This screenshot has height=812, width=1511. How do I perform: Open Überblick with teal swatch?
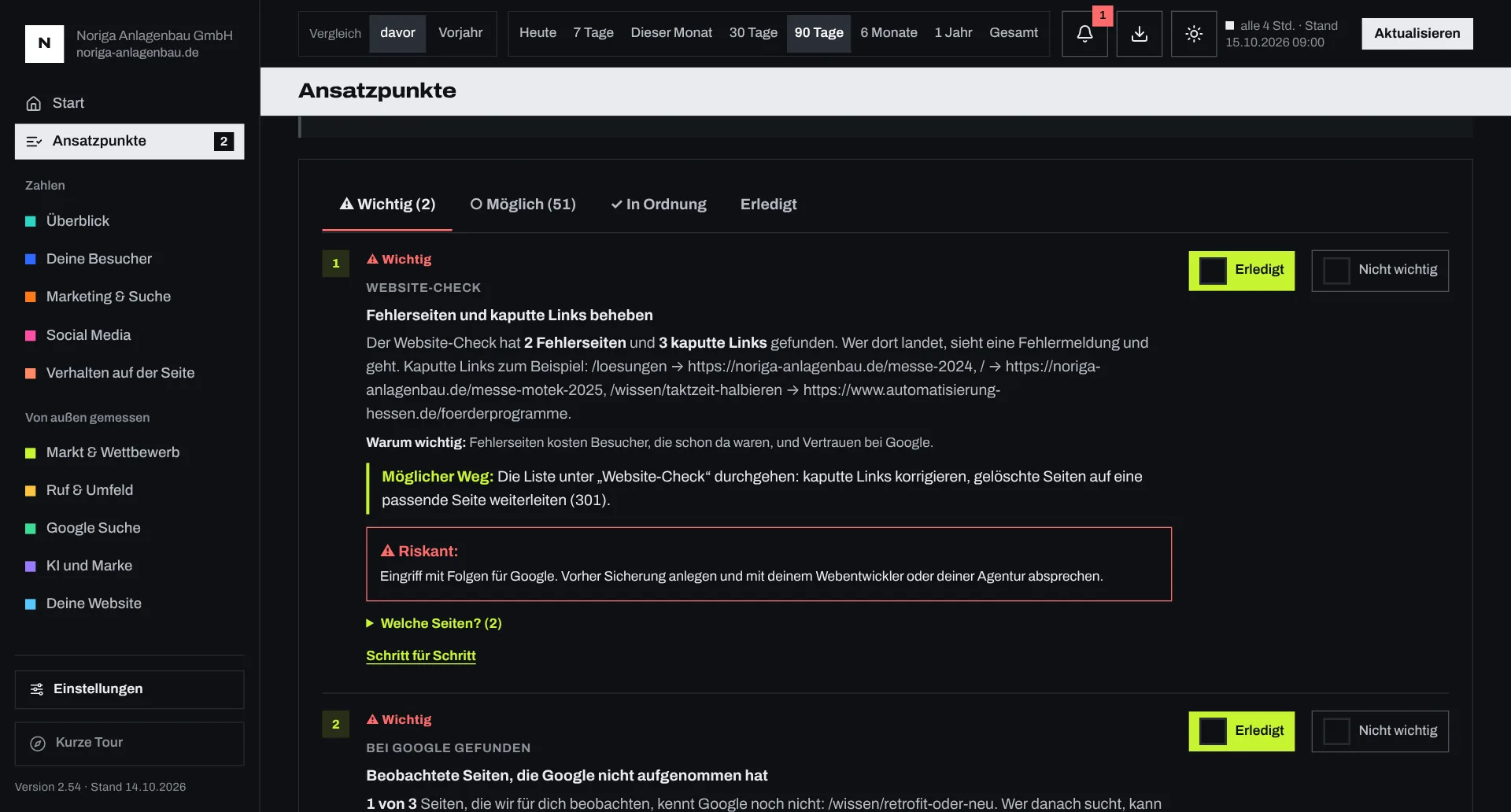pos(130,221)
